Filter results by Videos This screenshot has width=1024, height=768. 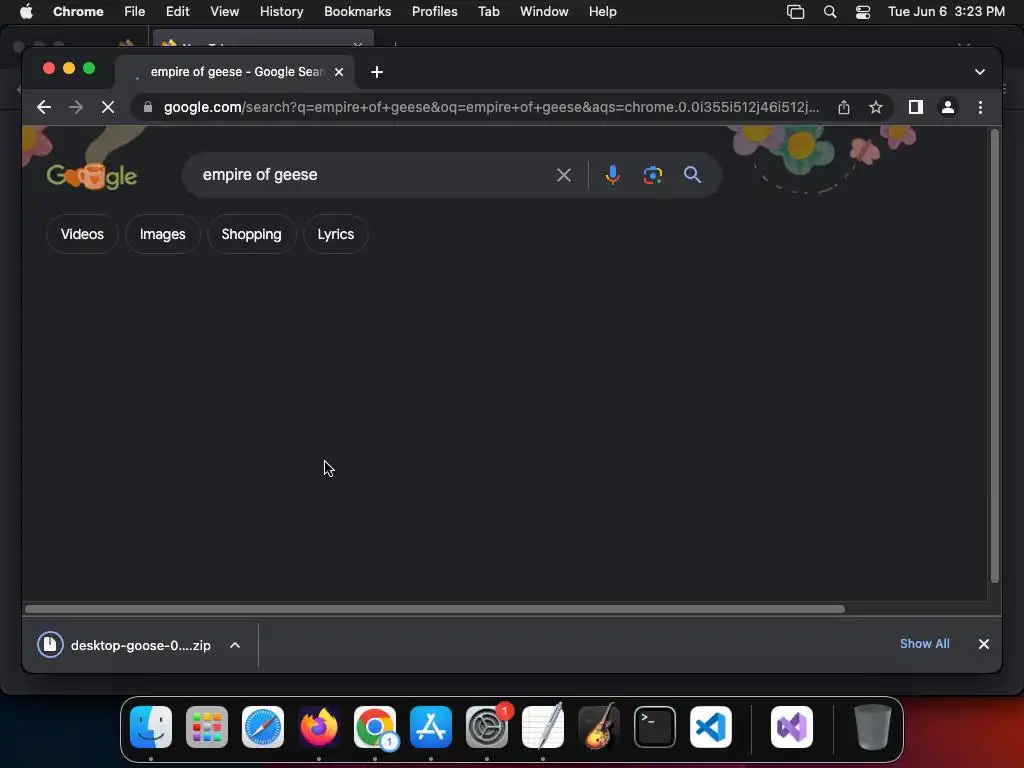pyautogui.click(x=82, y=234)
